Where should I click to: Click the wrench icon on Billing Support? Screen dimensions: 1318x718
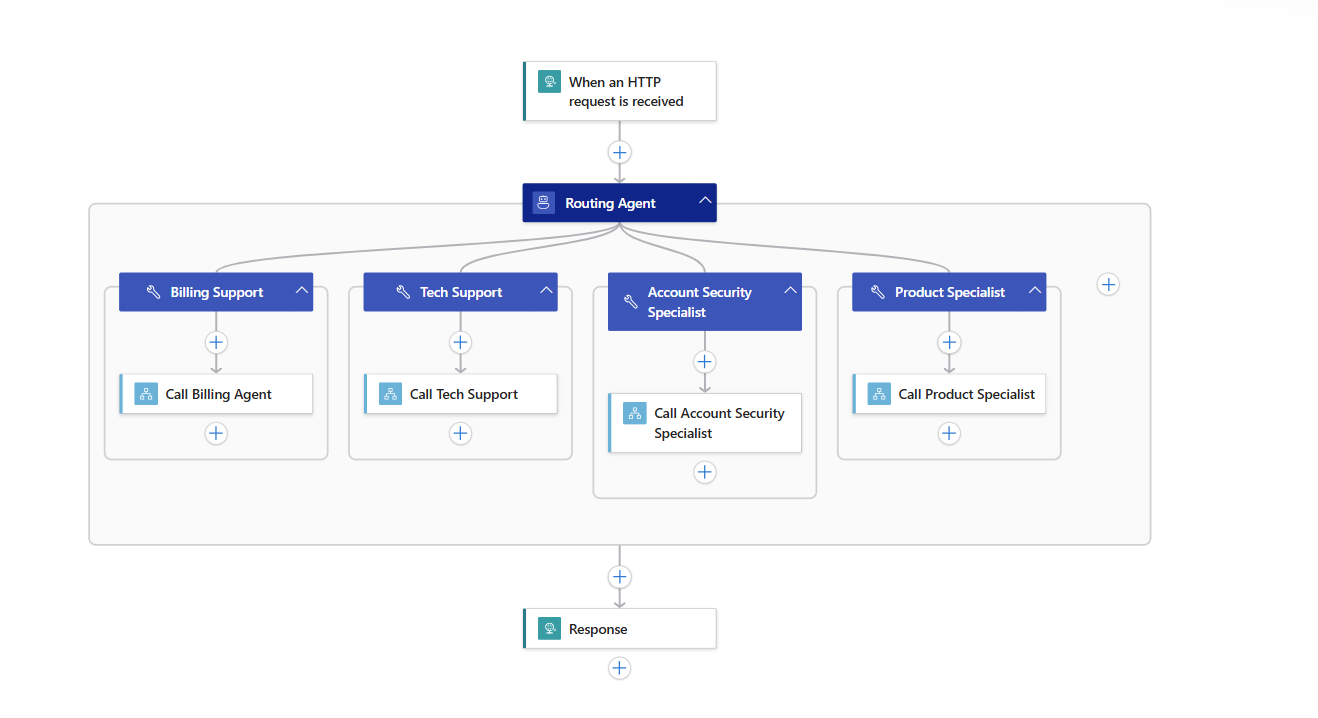tap(153, 291)
